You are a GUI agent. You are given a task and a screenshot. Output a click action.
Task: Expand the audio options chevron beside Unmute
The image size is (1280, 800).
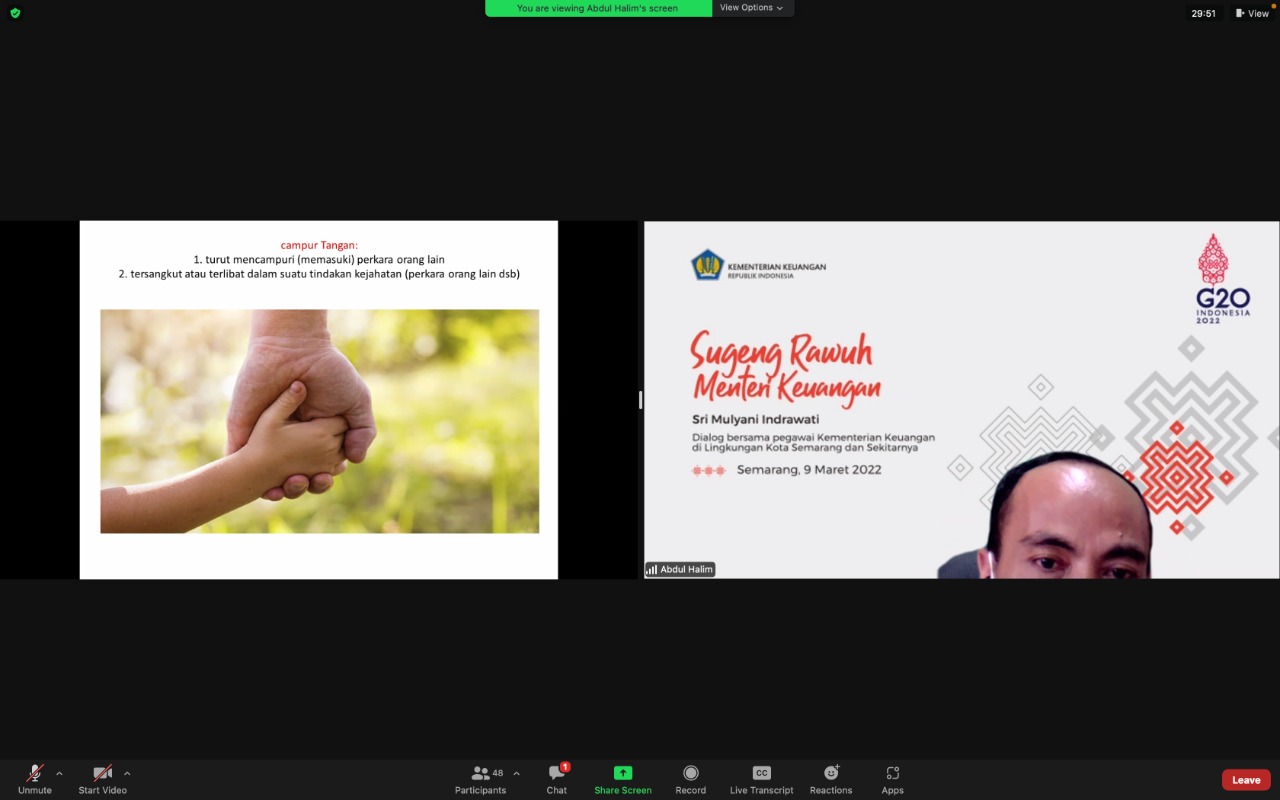coord(59,773)
